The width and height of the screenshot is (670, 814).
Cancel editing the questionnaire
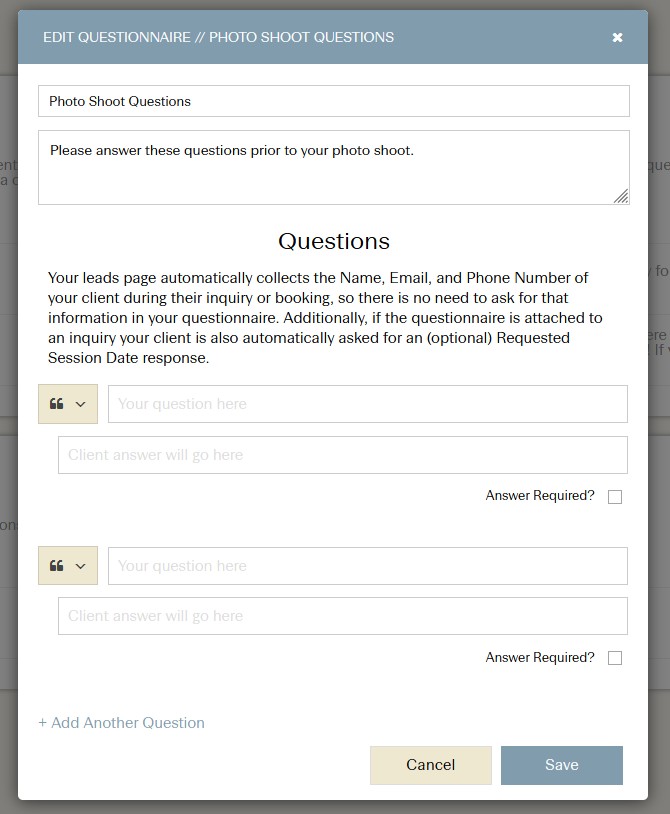tap(431, 765)
